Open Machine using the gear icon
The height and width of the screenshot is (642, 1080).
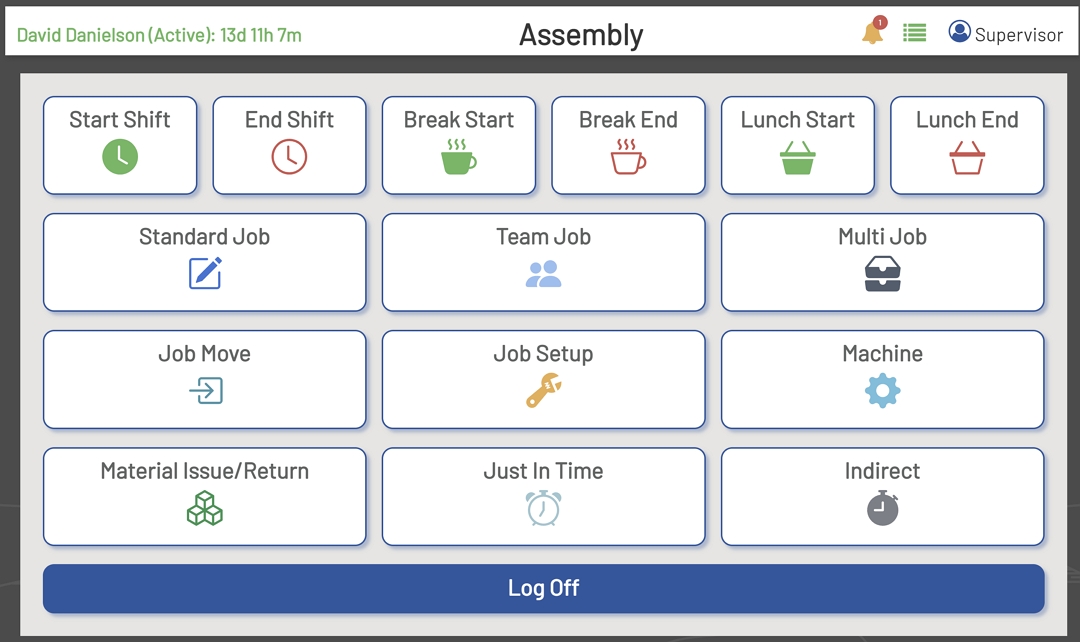tap(882, 392)
